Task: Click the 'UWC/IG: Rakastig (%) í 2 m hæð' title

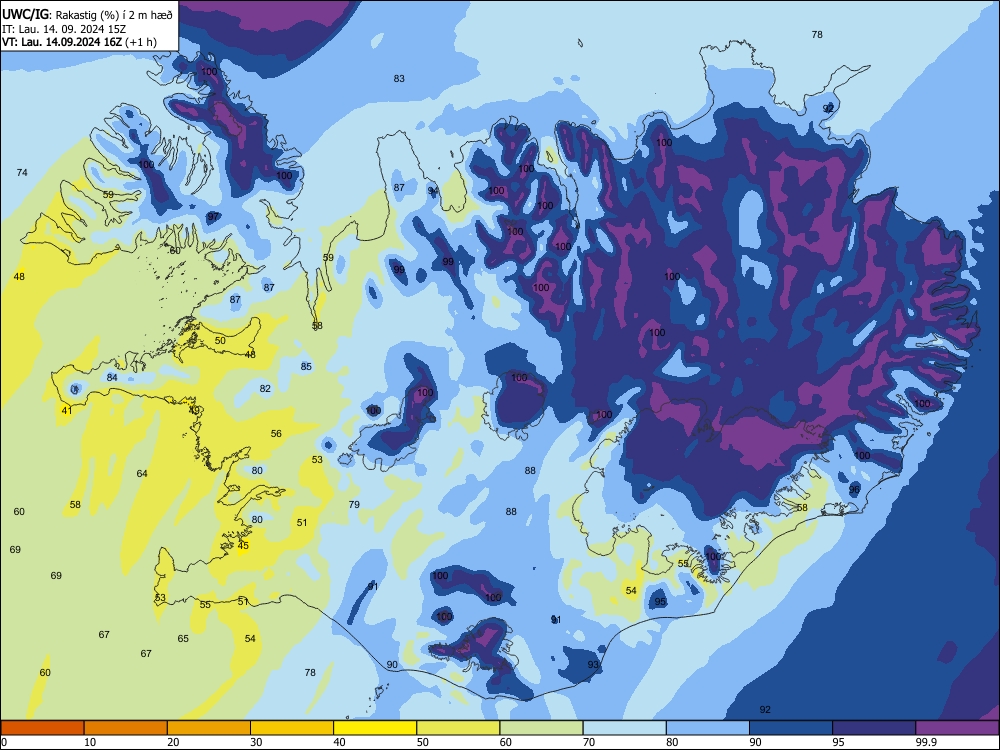Action: click(x=87, y=14)
